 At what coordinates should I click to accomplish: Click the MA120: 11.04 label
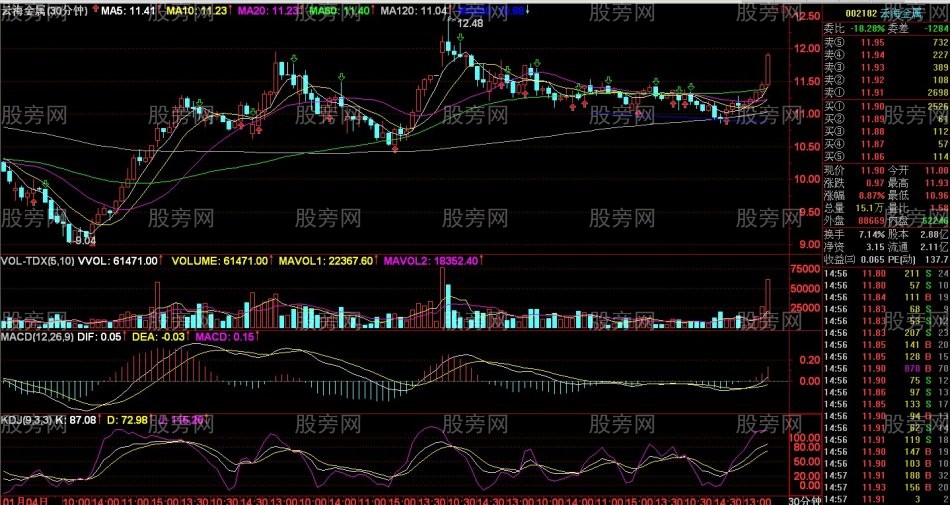tap(416, 10)
